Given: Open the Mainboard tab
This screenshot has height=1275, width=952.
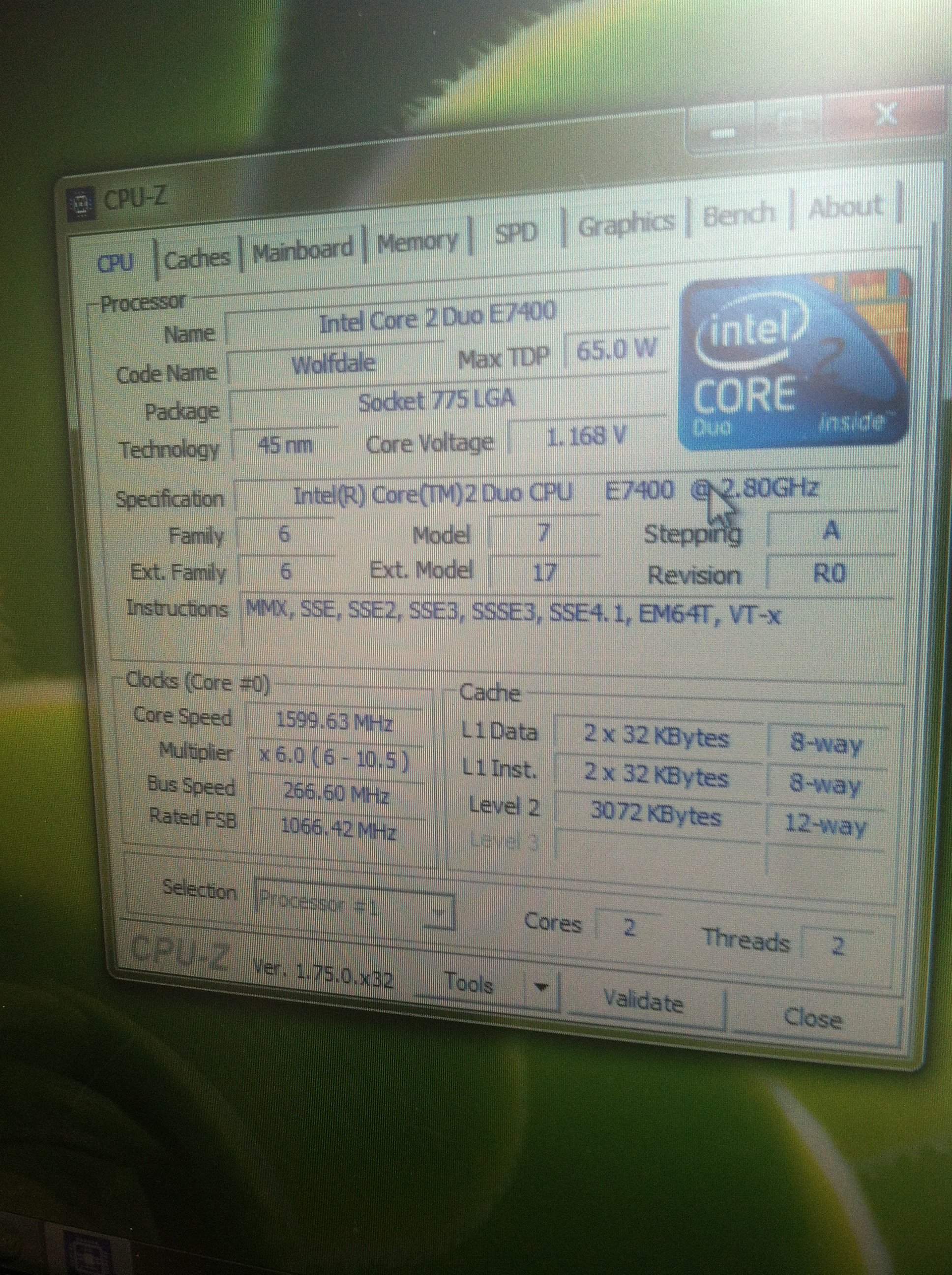Looking at the screenshot, I should tap(302, 249).
